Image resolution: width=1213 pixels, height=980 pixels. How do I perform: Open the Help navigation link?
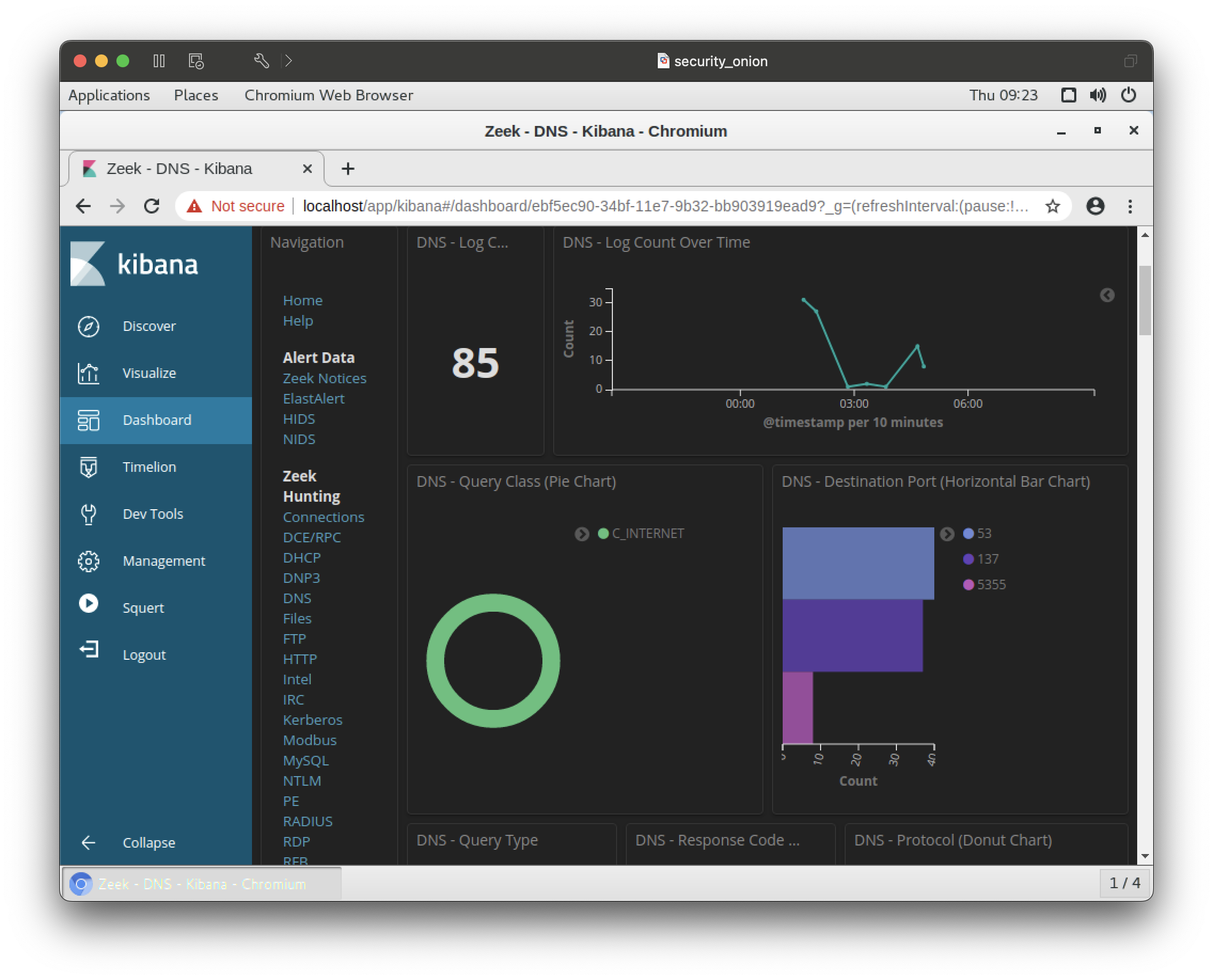pos(297,321)
